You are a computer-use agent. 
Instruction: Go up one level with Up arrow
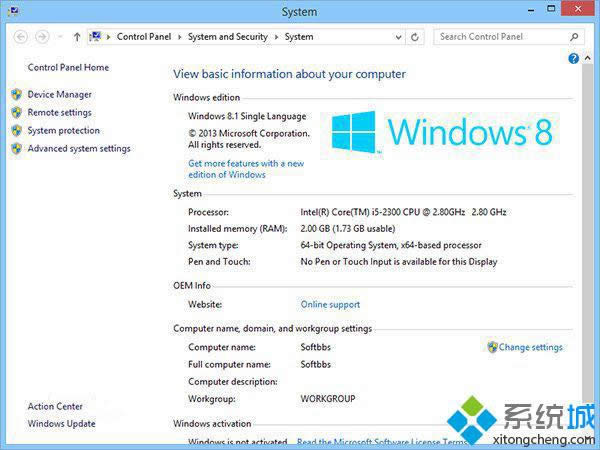click(77, 37)
